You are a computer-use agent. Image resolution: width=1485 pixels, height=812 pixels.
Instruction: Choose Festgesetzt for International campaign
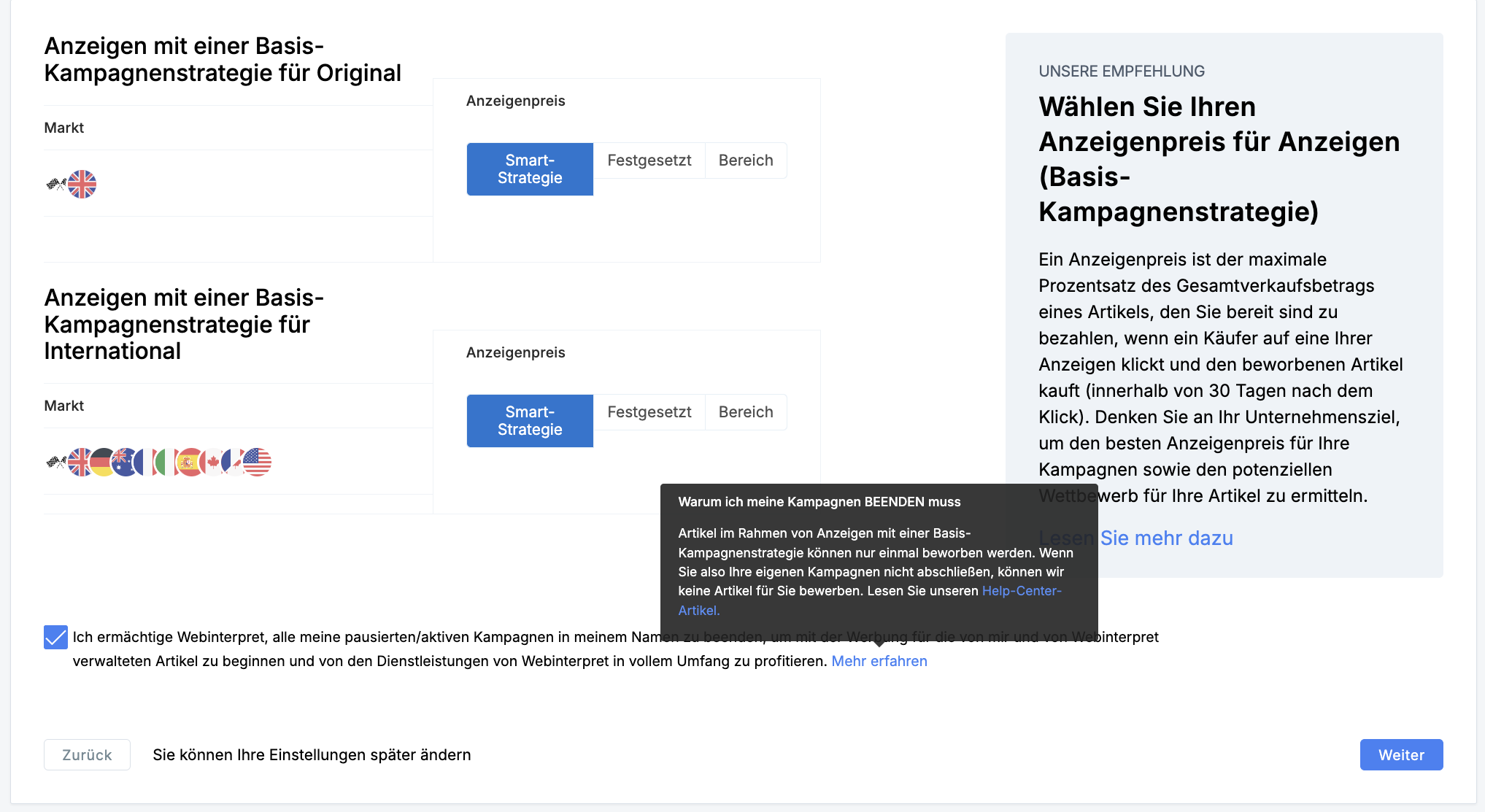click(x=649, y=412)
